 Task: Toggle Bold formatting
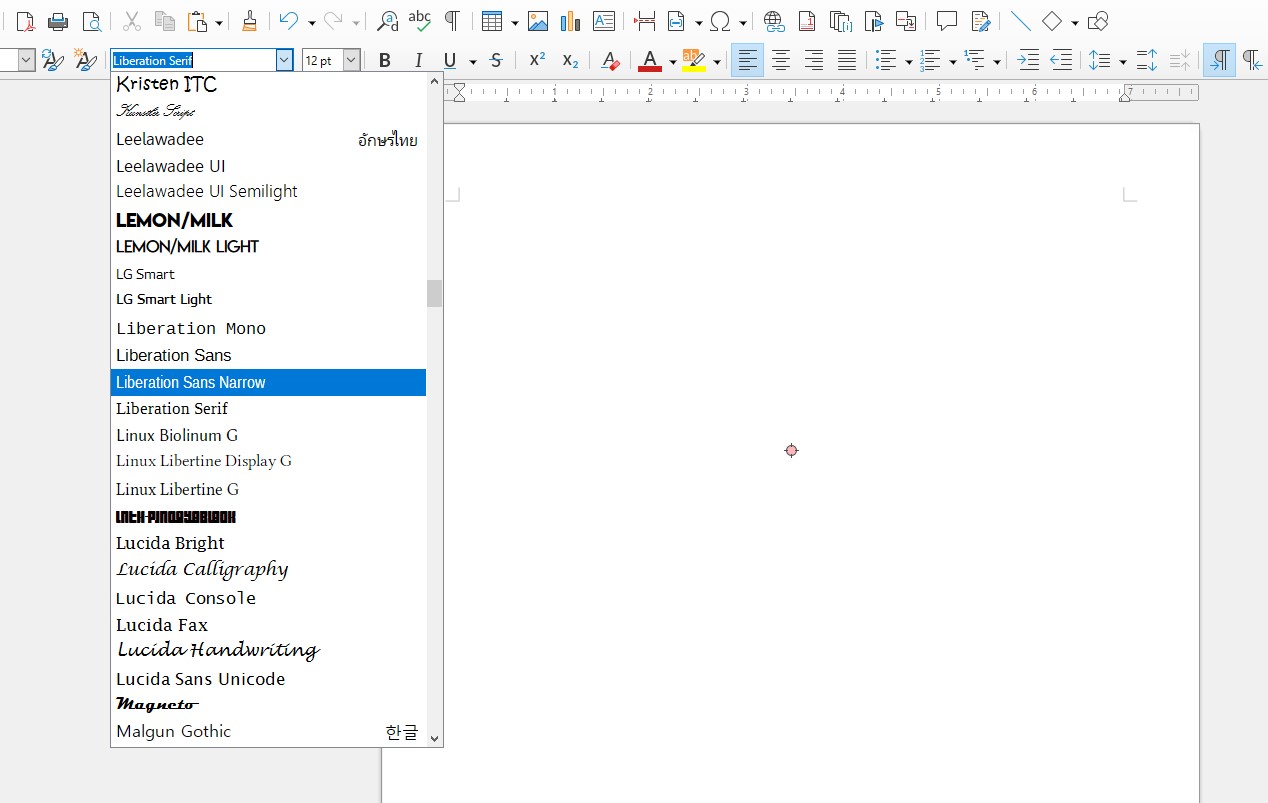pyautogui.click(x=385, y=61)
